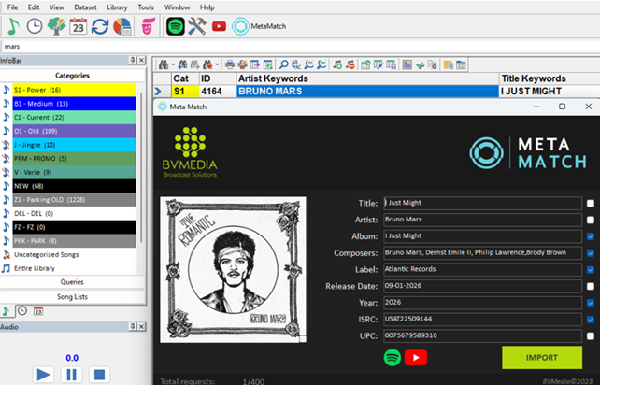Select Entire library in InfoBar
642x412 pixels.
(34, 268)
